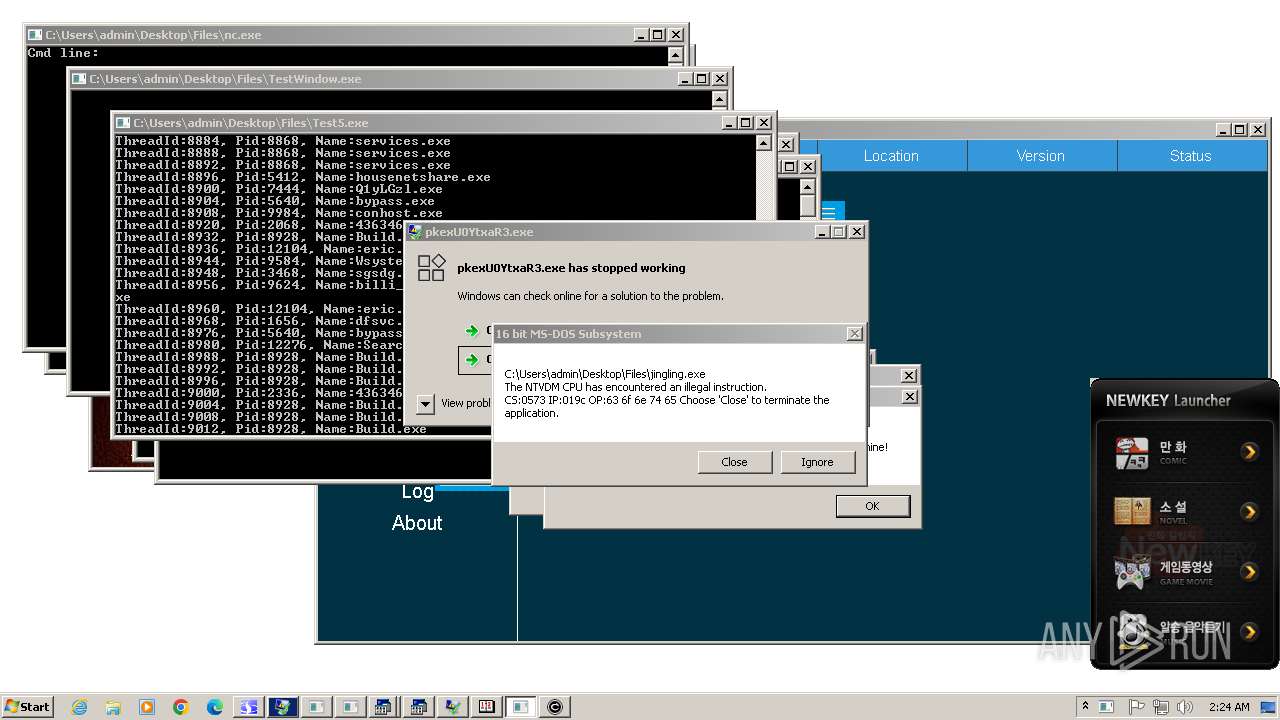Click the line naming housenetshare.exe in Test5 console

303,177
